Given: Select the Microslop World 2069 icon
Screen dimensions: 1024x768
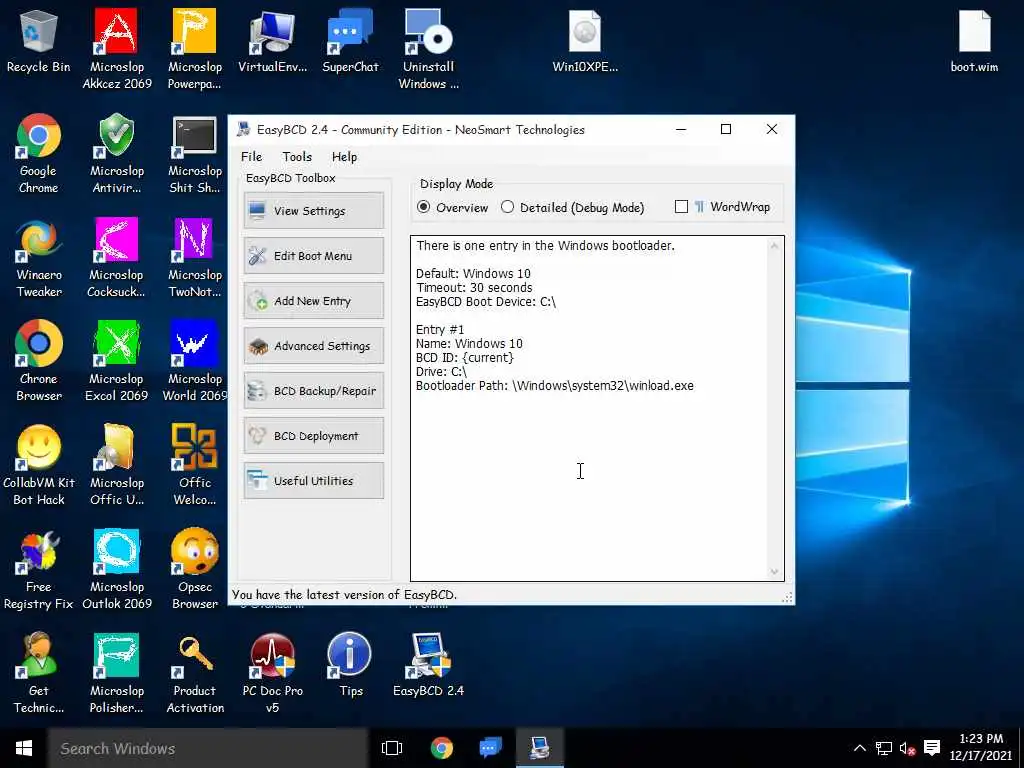Looking at the screenshot, I should coord(195,362).
